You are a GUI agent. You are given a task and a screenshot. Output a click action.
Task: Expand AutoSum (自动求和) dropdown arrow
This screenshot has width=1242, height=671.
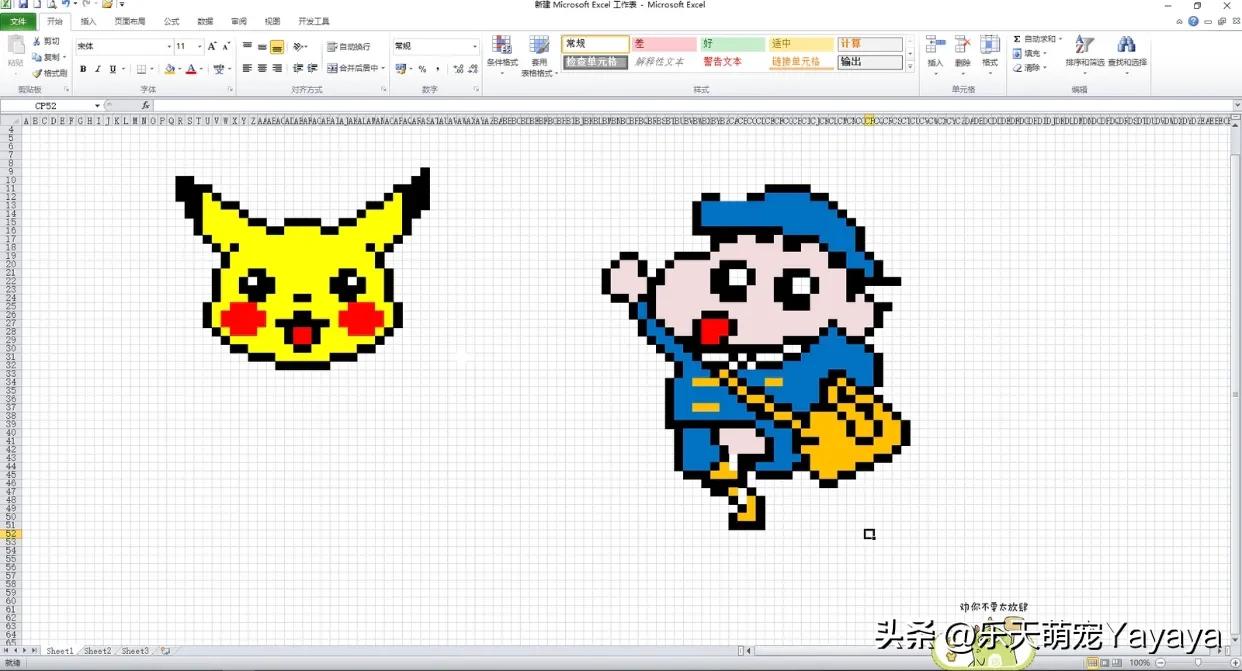(x=1060, y=39)
